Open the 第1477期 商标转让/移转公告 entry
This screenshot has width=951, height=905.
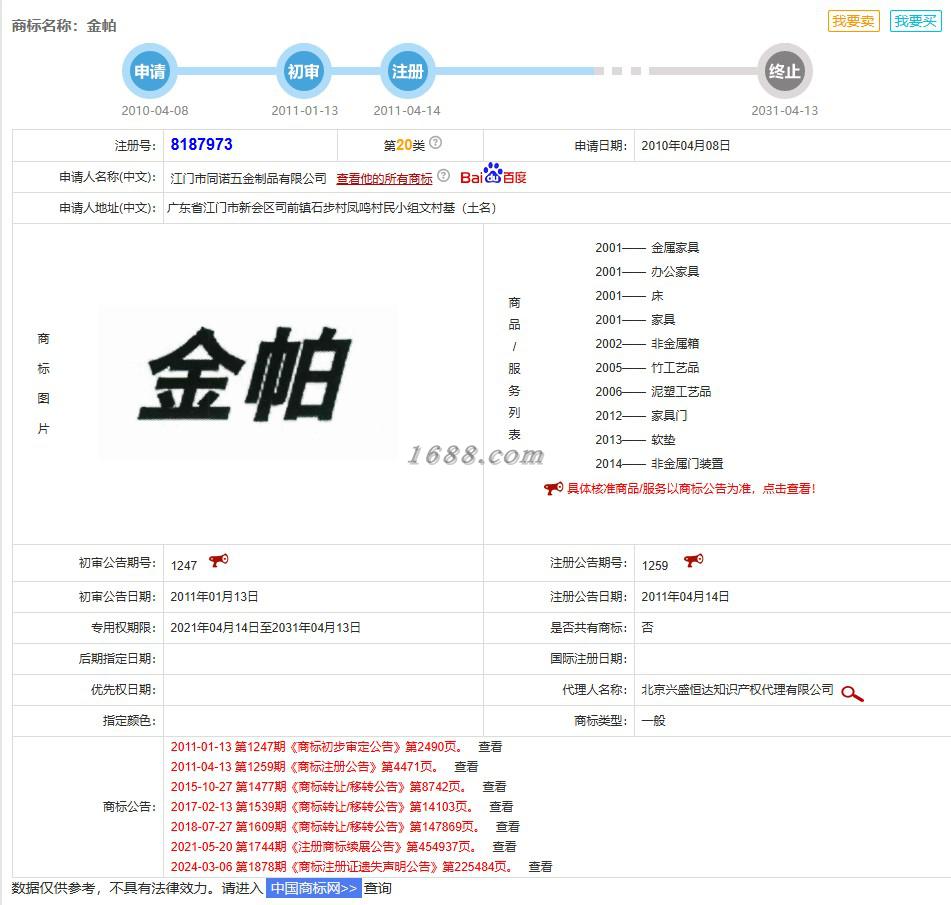[x=319, y=787]
